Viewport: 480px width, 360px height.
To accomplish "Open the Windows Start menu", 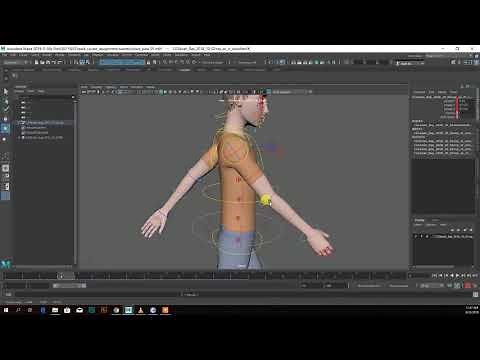I will [x=6, y=310].
